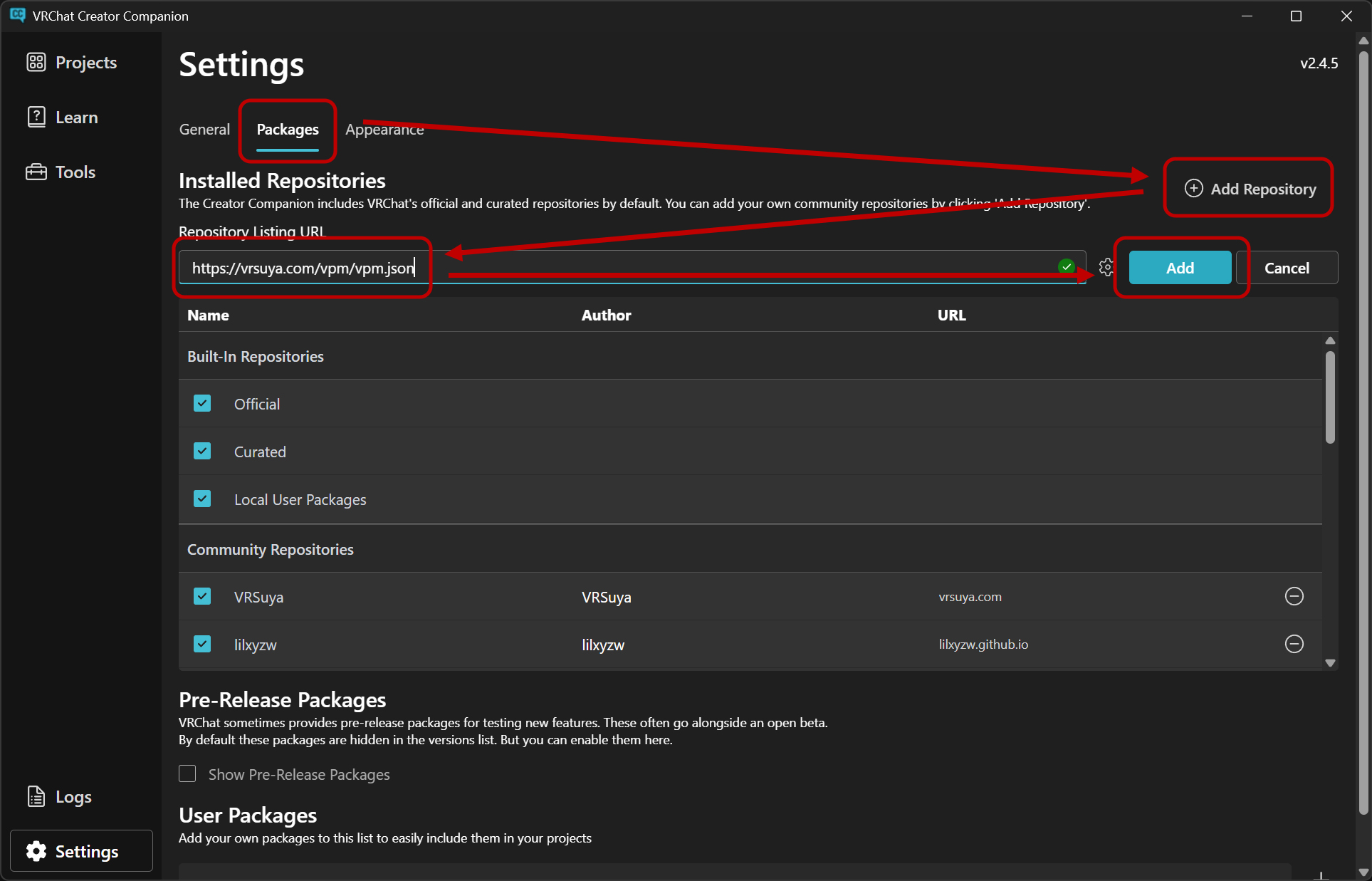The height and width of the screenshot is (881, 1372).
Task: Click the Built-In Repositories group header
Action: click(256, 356)
